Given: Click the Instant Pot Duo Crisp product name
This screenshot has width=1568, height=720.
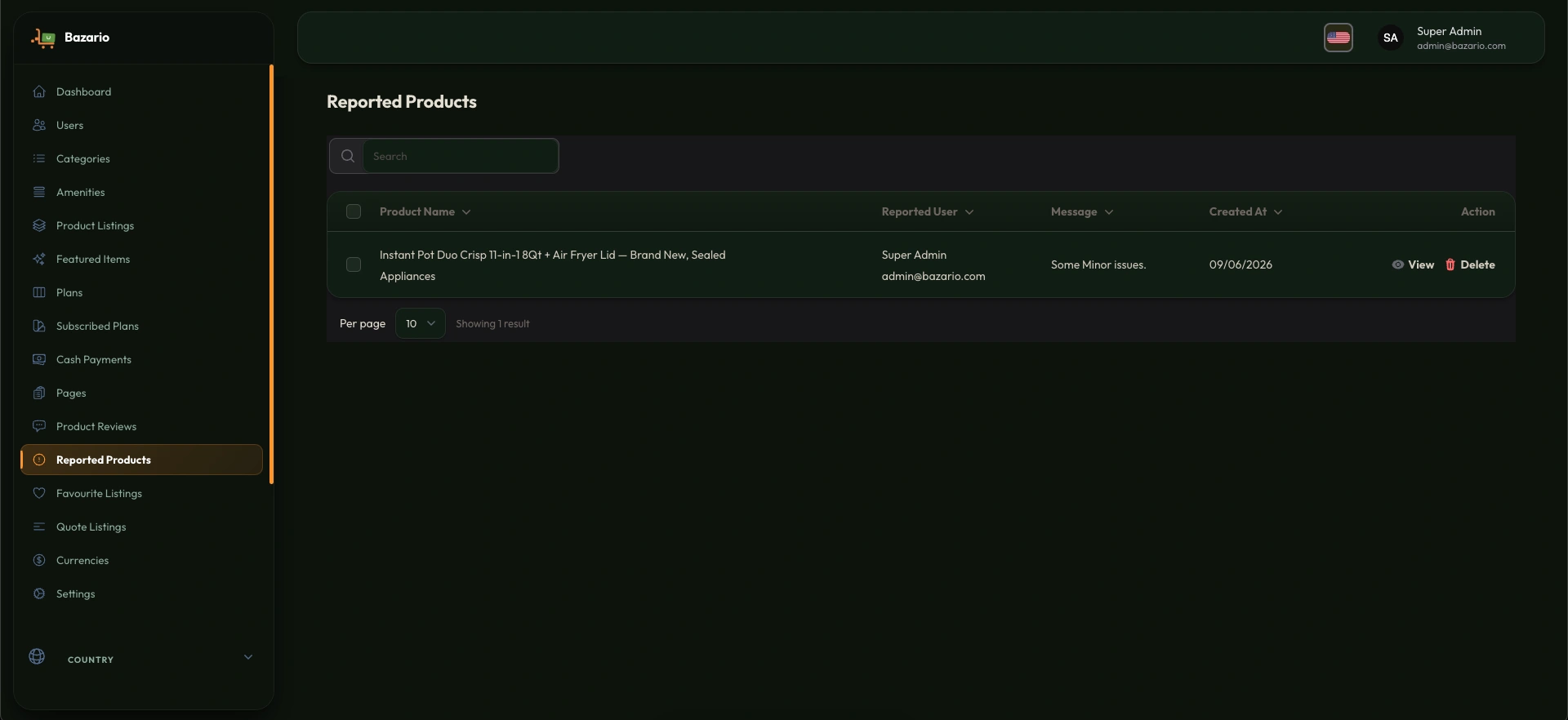Looking at the screenshot, I should [552, 255].
